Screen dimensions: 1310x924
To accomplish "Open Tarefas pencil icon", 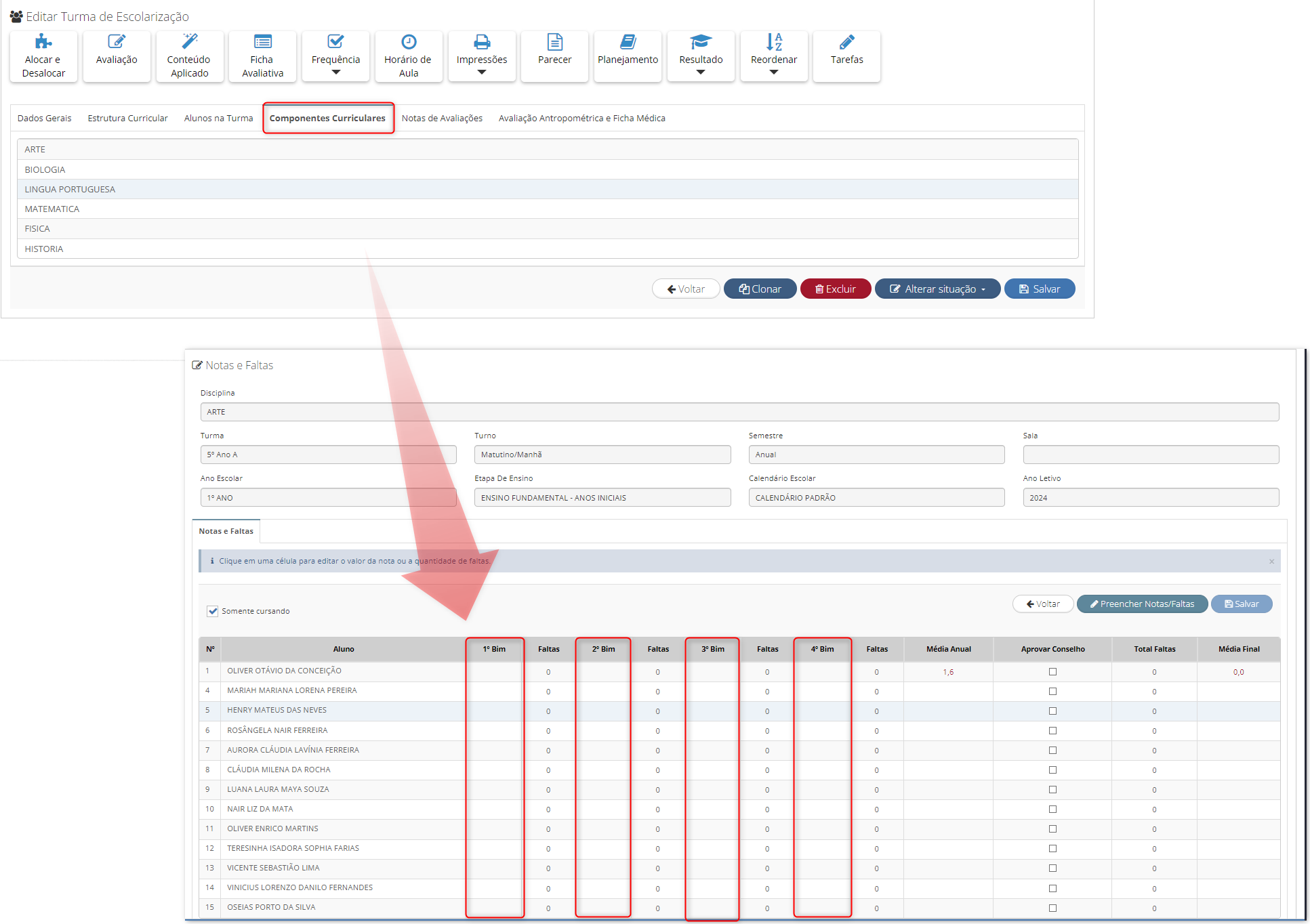I will pyautogui.click(x=846, y=42).
